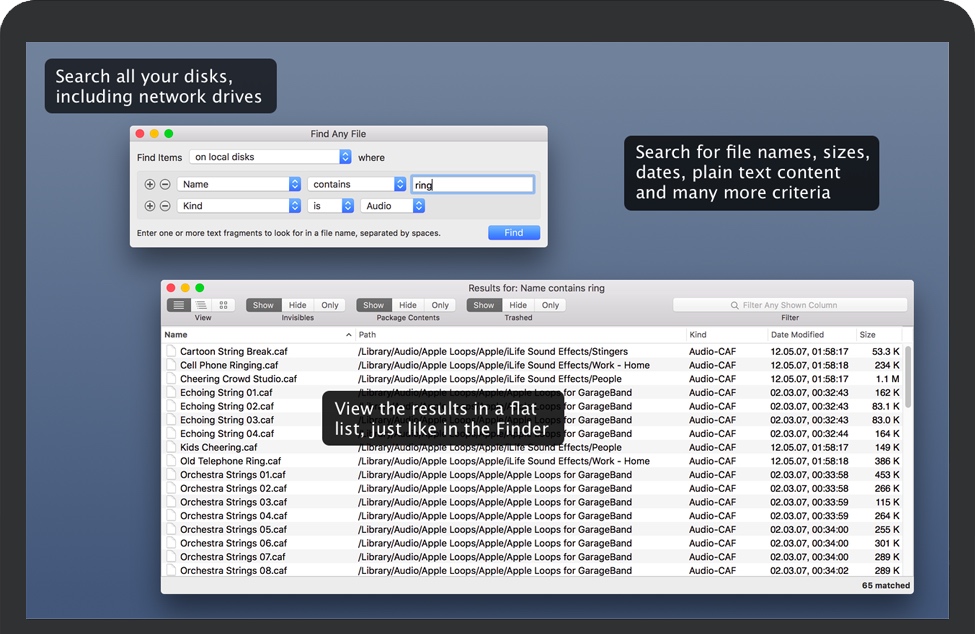Remove the Kind criterion row
This screenshot has width=975, height=634.
pyautogui.click(x=165, y=206)
